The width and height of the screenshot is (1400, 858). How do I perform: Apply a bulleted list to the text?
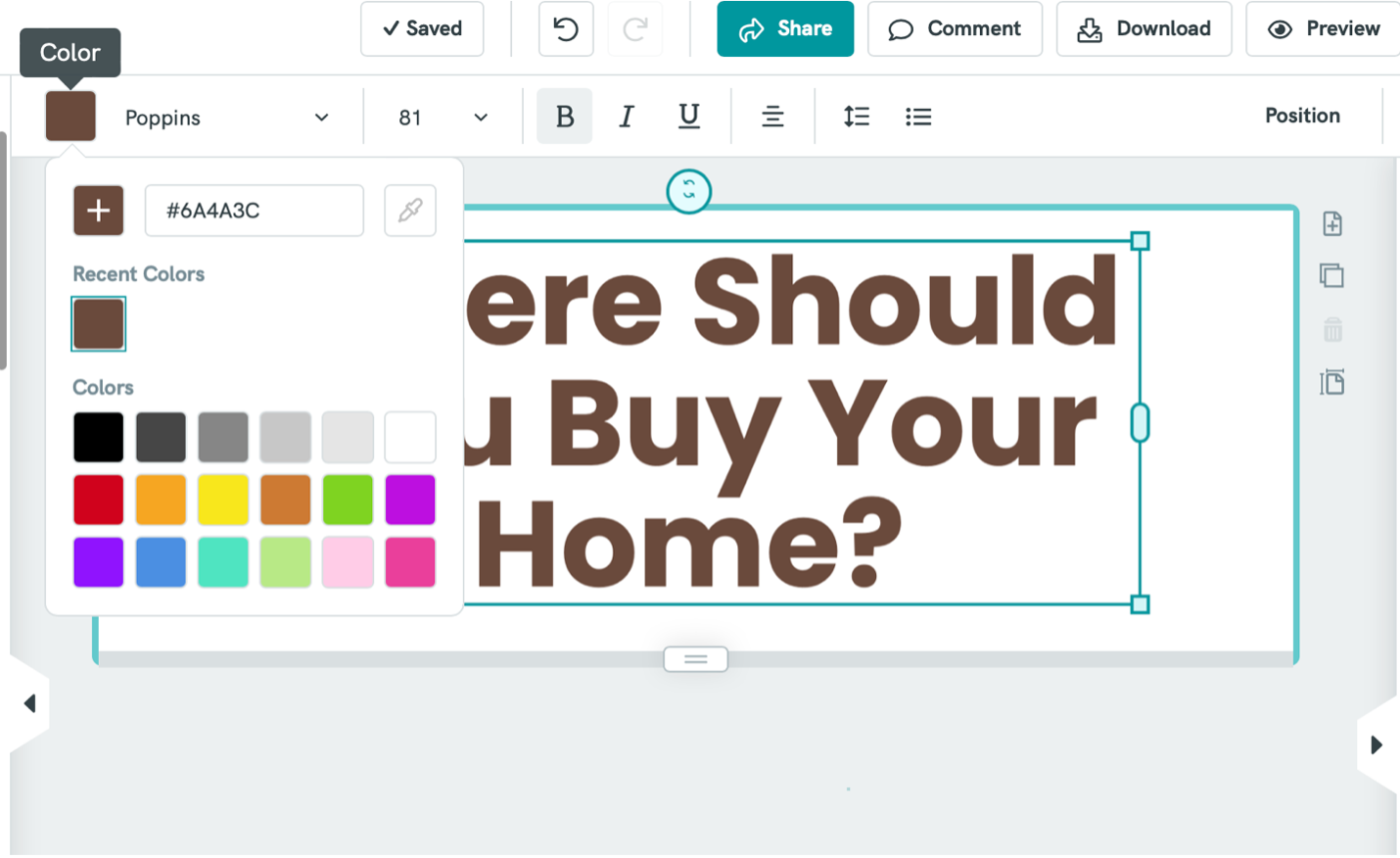918,117
